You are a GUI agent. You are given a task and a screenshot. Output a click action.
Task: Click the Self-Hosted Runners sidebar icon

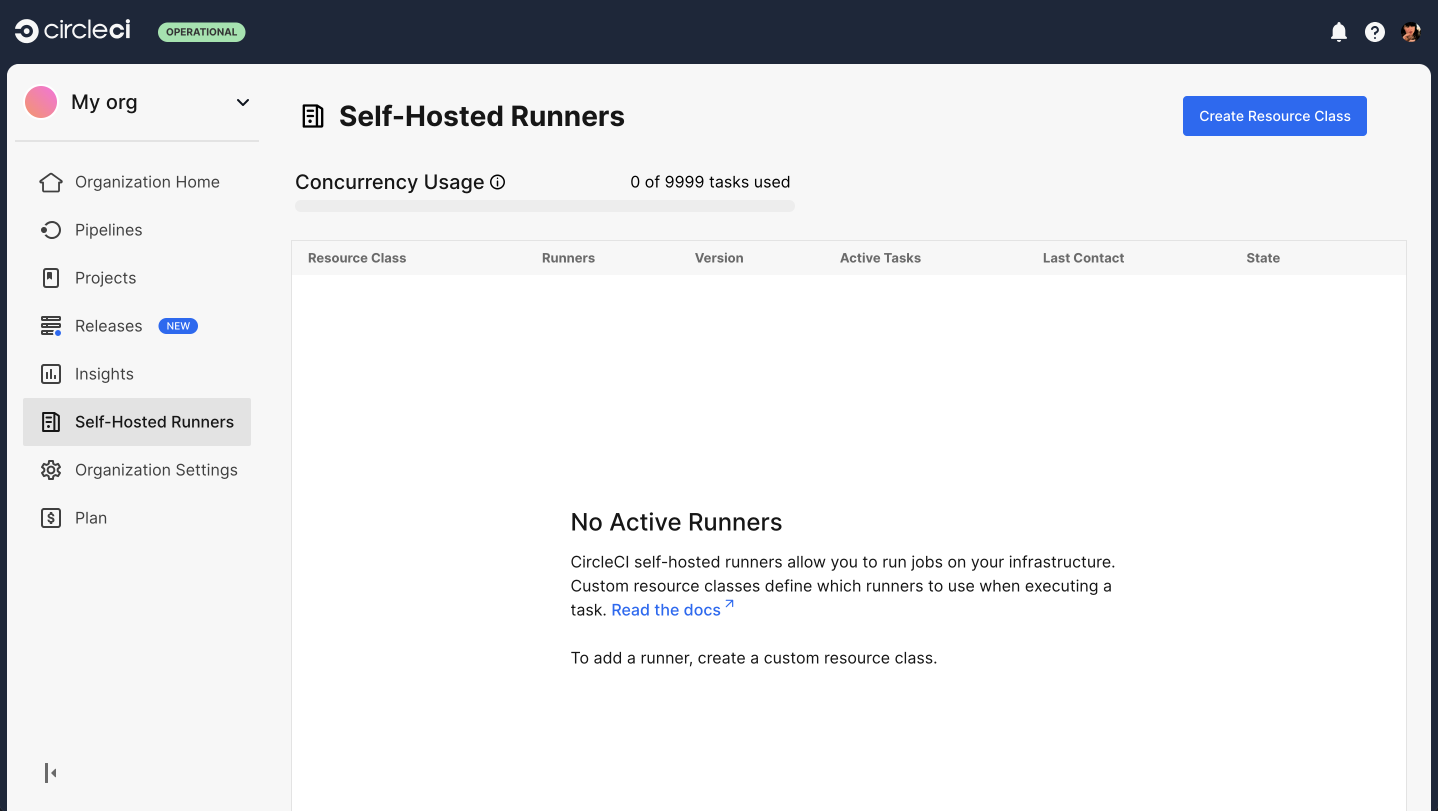51,422
